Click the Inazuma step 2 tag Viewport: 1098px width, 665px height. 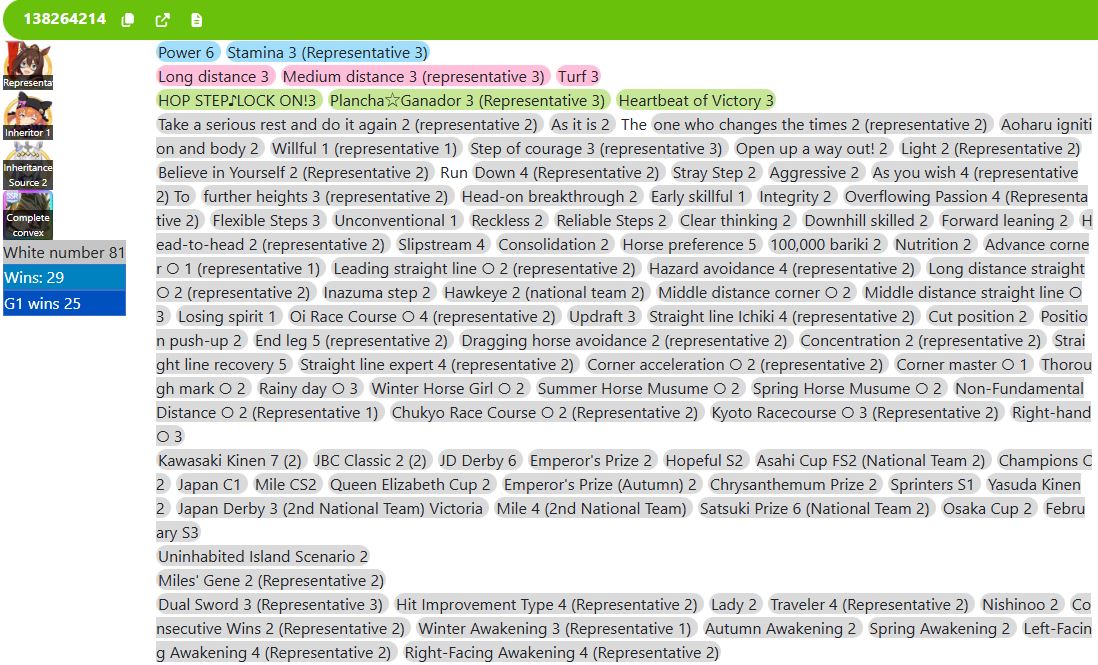pos(377,293)
